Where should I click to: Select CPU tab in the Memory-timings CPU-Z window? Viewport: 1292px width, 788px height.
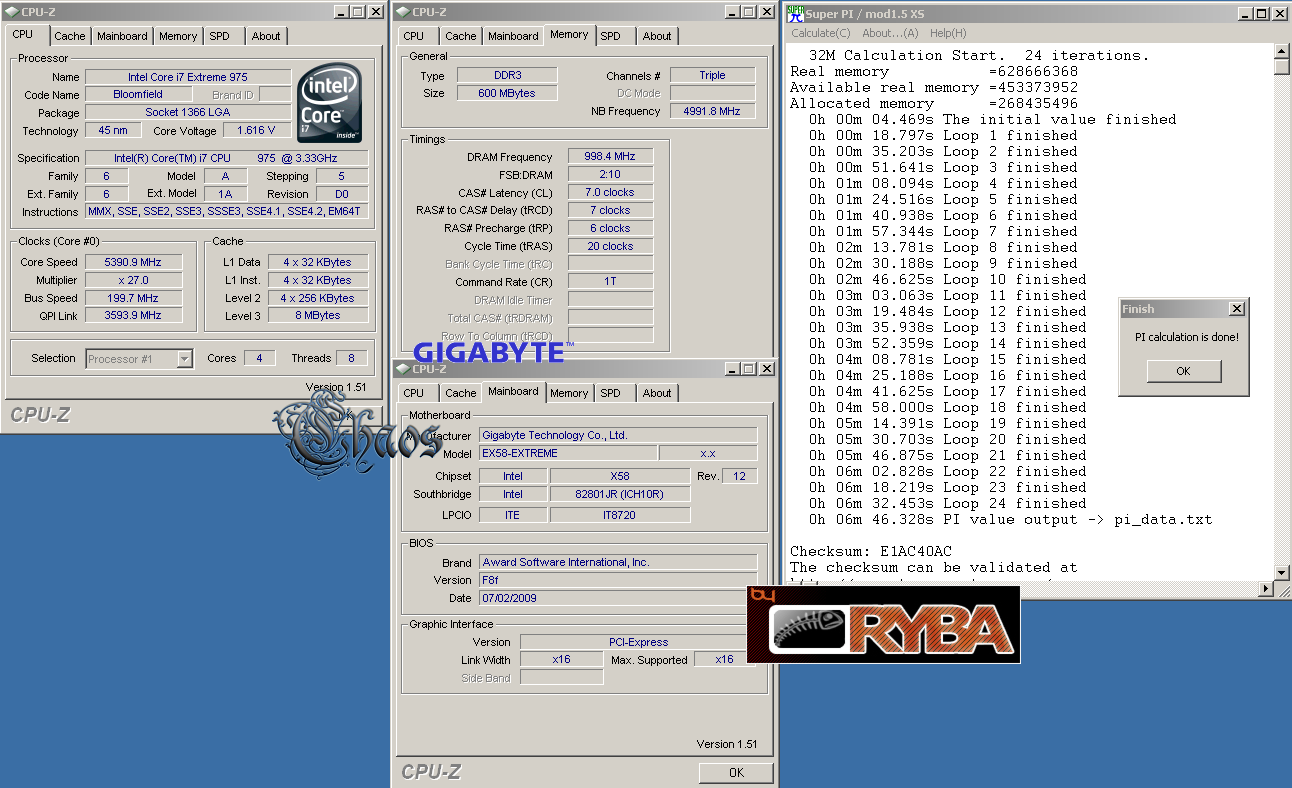point(414,36)
